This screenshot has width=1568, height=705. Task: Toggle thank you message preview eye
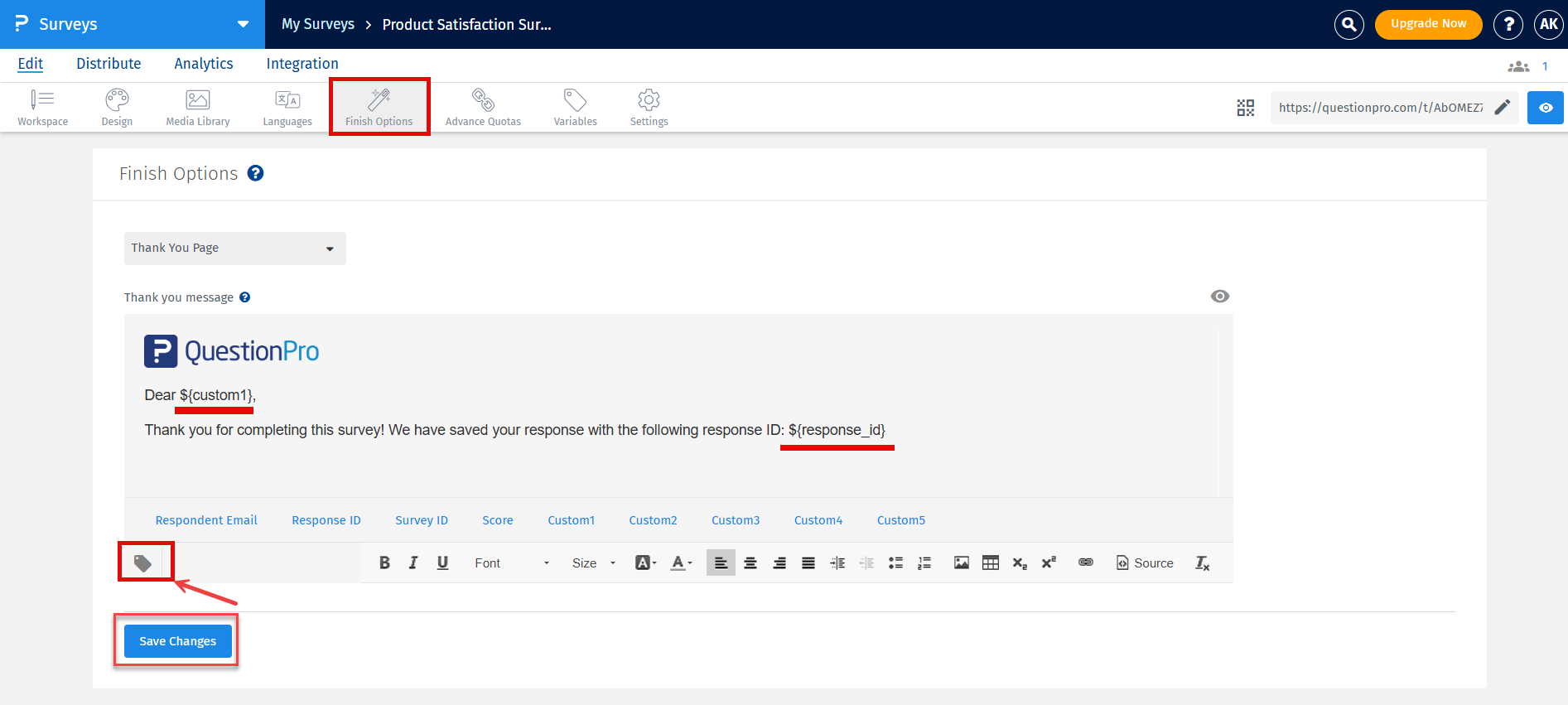1219,297
